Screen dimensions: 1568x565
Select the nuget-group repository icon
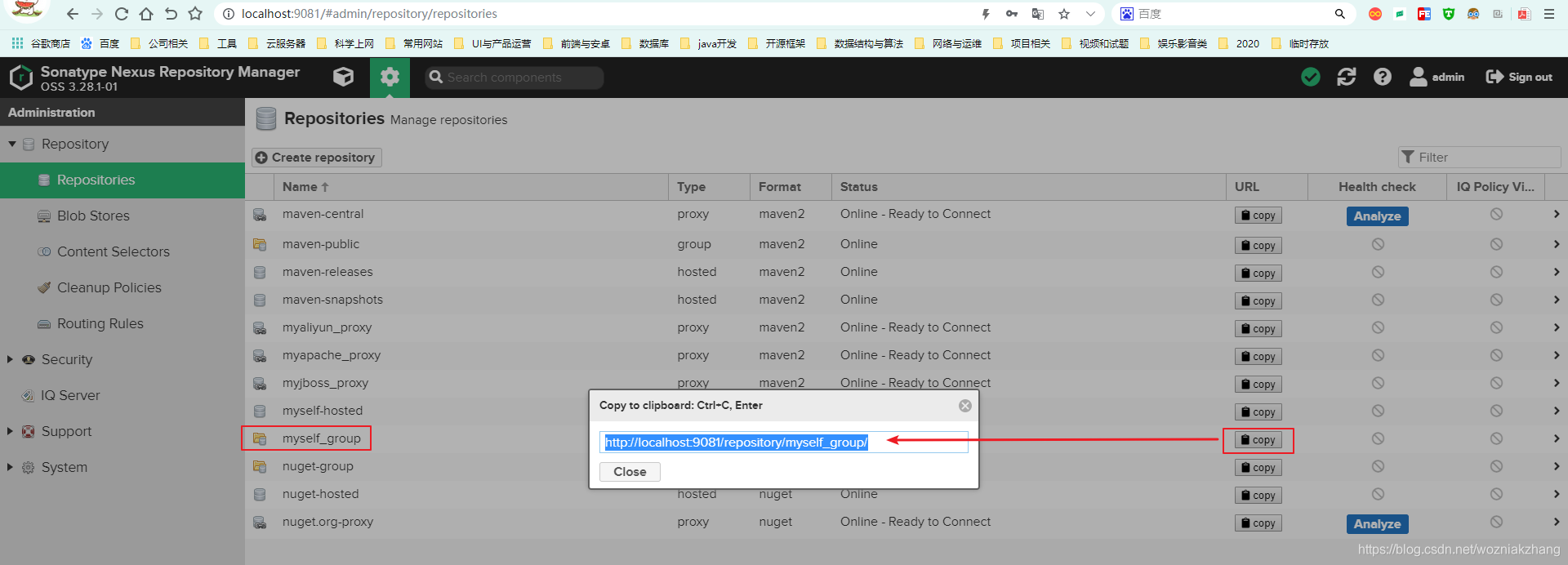click(x=260, y=466)
